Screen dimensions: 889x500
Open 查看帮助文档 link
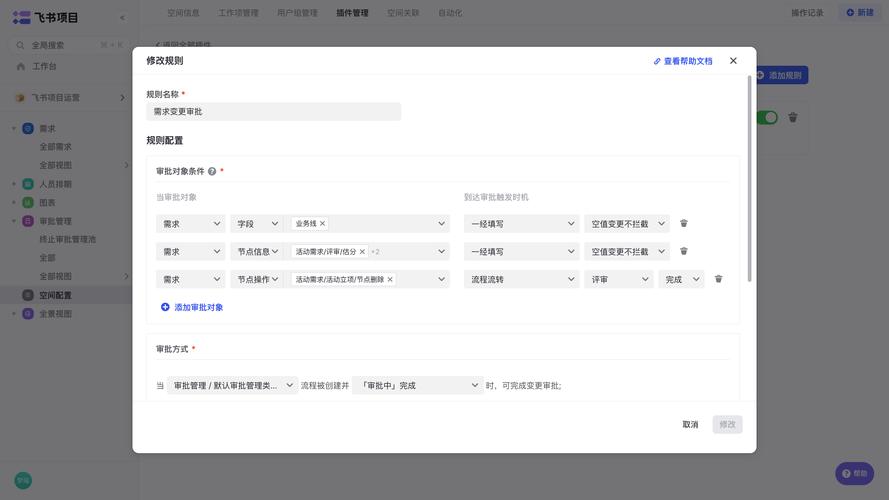click(683, 61)
